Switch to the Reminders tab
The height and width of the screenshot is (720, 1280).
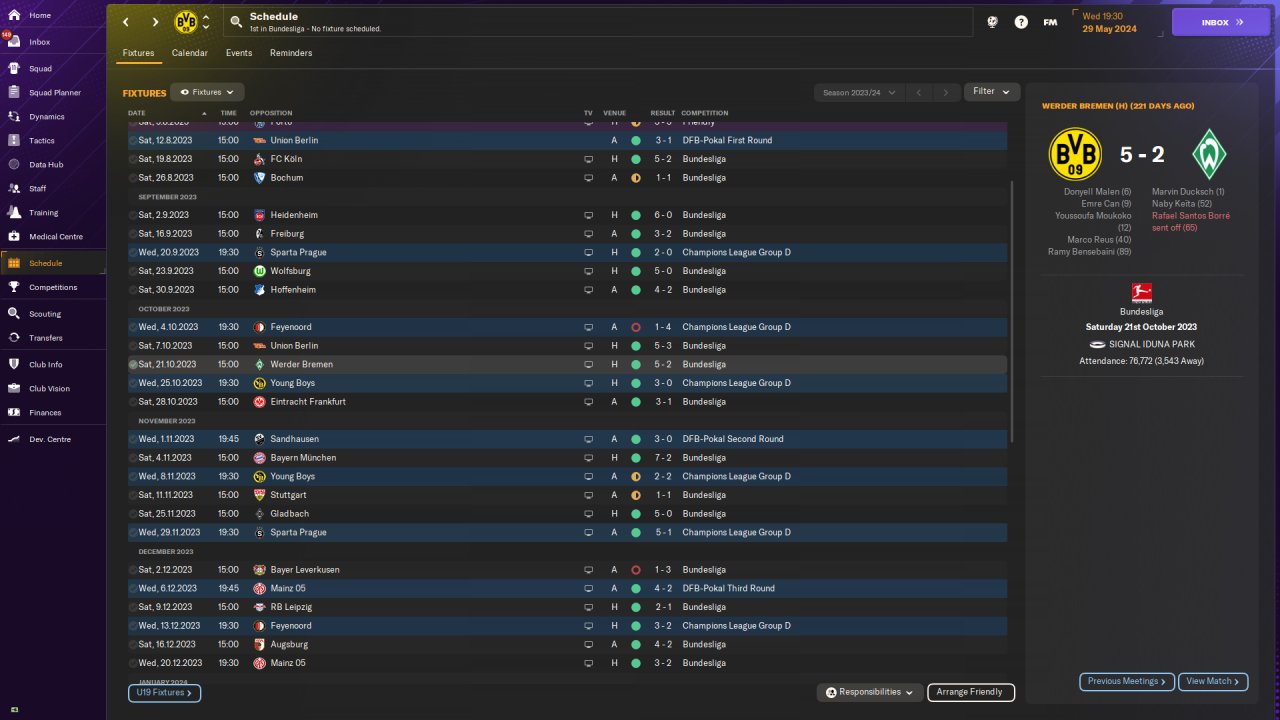[x=291, y=53]
